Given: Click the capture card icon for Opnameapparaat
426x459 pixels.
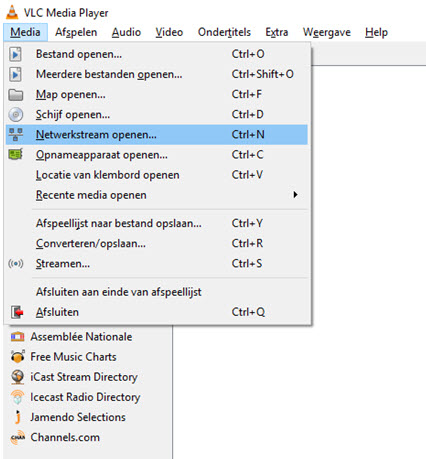Looking at the screenshot, I should coord(15,154).
